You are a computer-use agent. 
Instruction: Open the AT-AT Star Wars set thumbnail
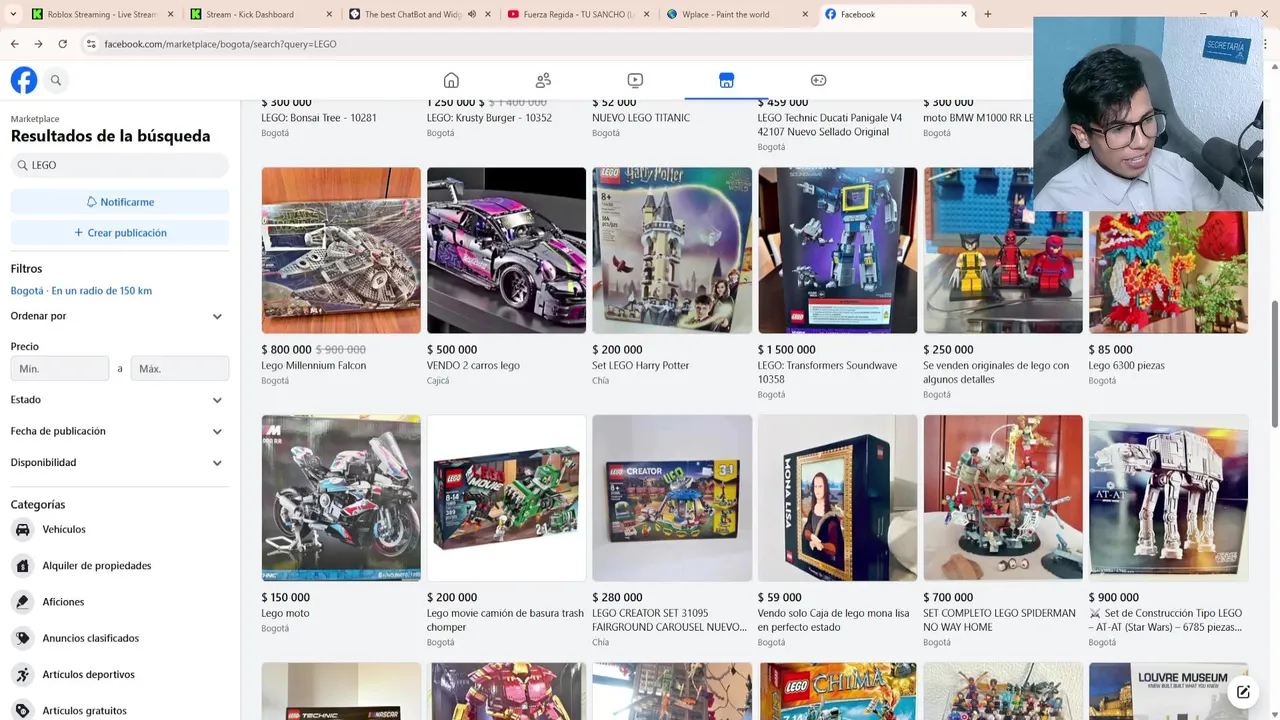tap(1168, 498)
